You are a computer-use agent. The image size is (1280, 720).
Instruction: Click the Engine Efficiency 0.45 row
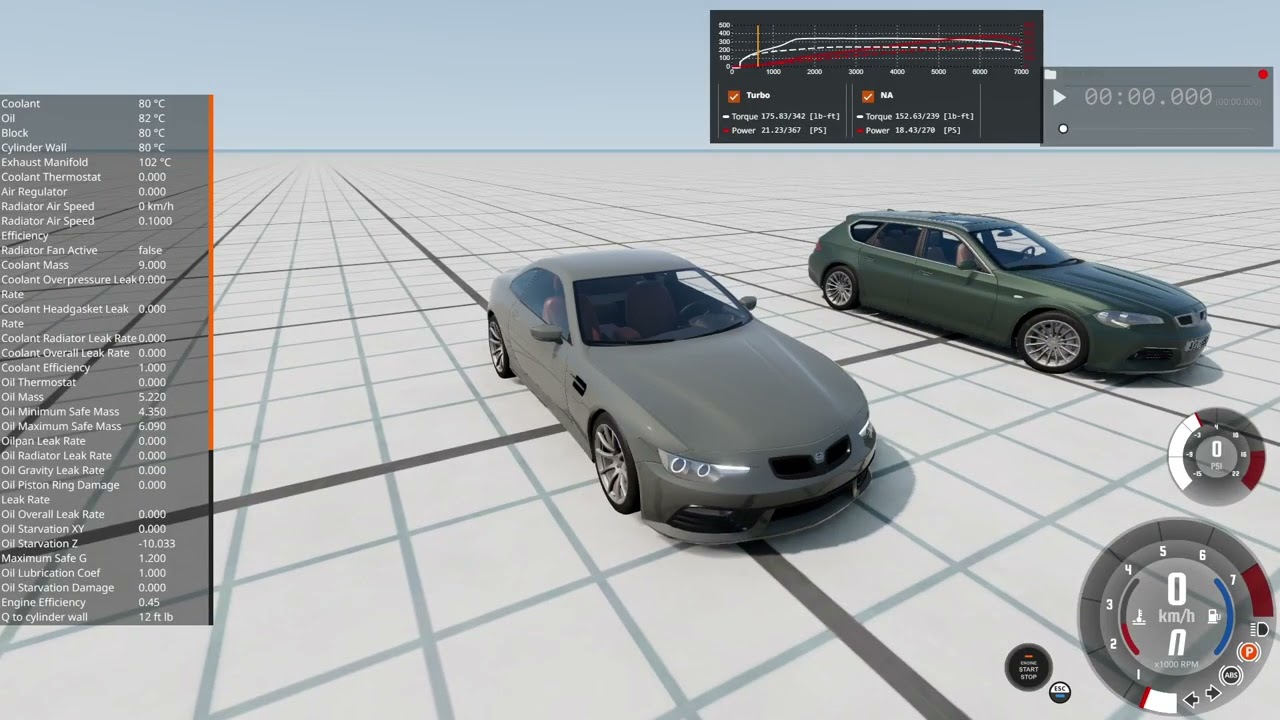(x=105, y=602)
